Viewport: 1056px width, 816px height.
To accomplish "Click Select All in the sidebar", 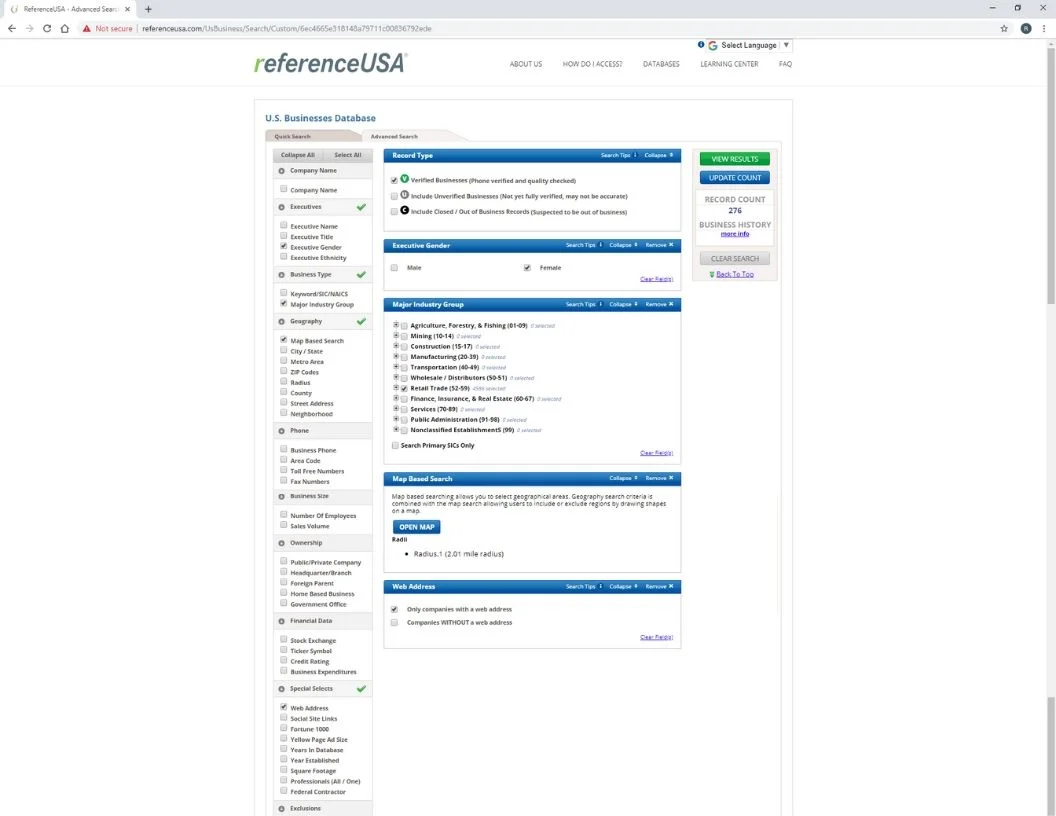I will (348, 155).
